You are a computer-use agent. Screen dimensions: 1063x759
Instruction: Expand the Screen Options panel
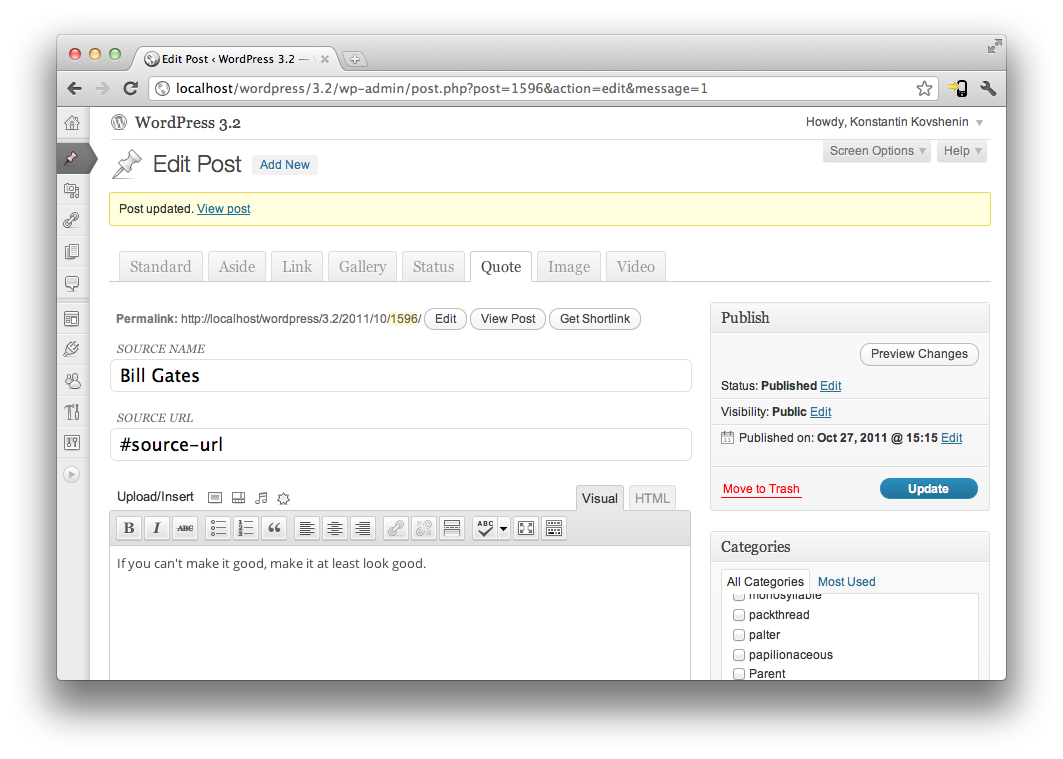[877, 151]
